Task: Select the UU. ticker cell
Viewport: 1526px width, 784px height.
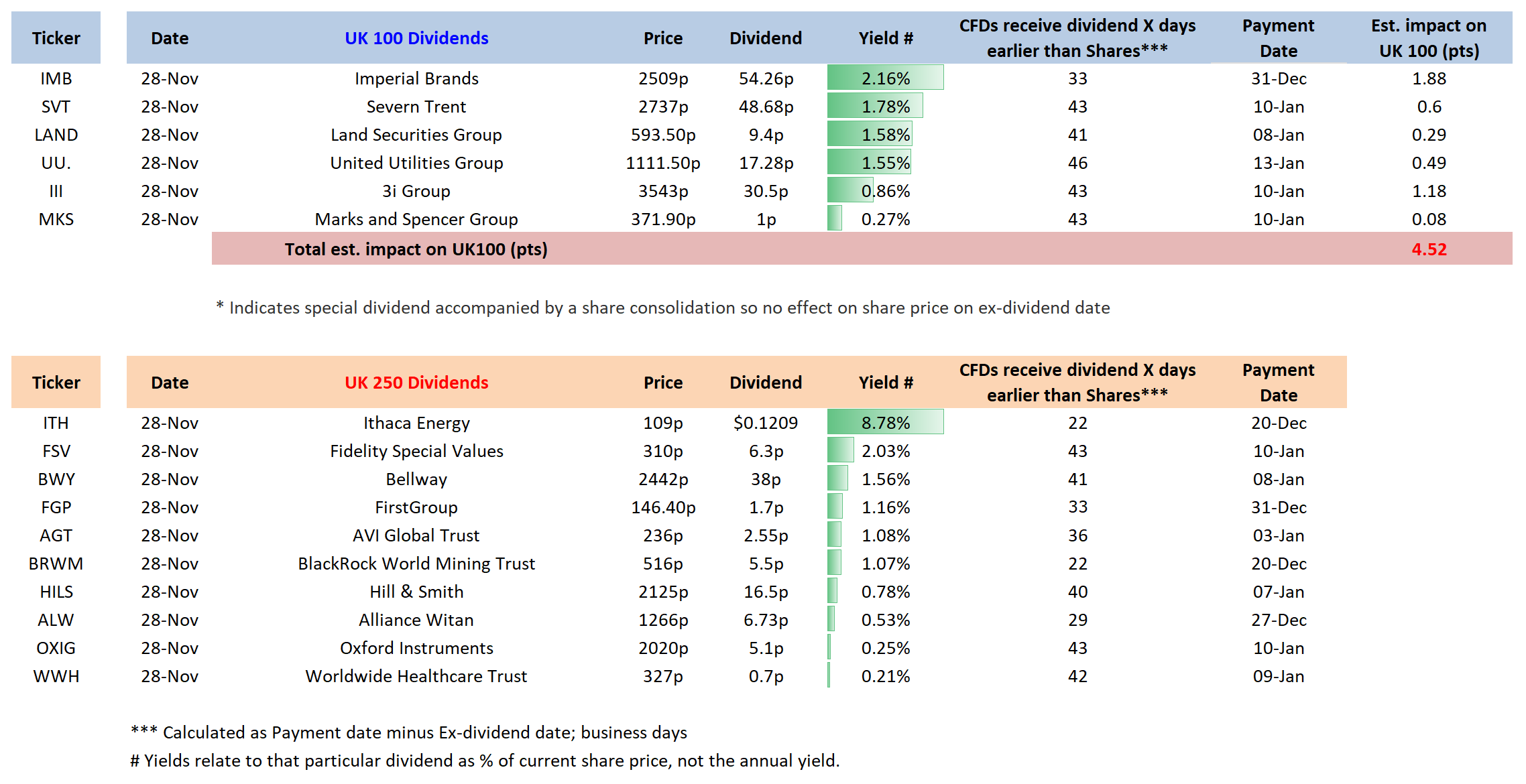Action: tap(56, 163)
